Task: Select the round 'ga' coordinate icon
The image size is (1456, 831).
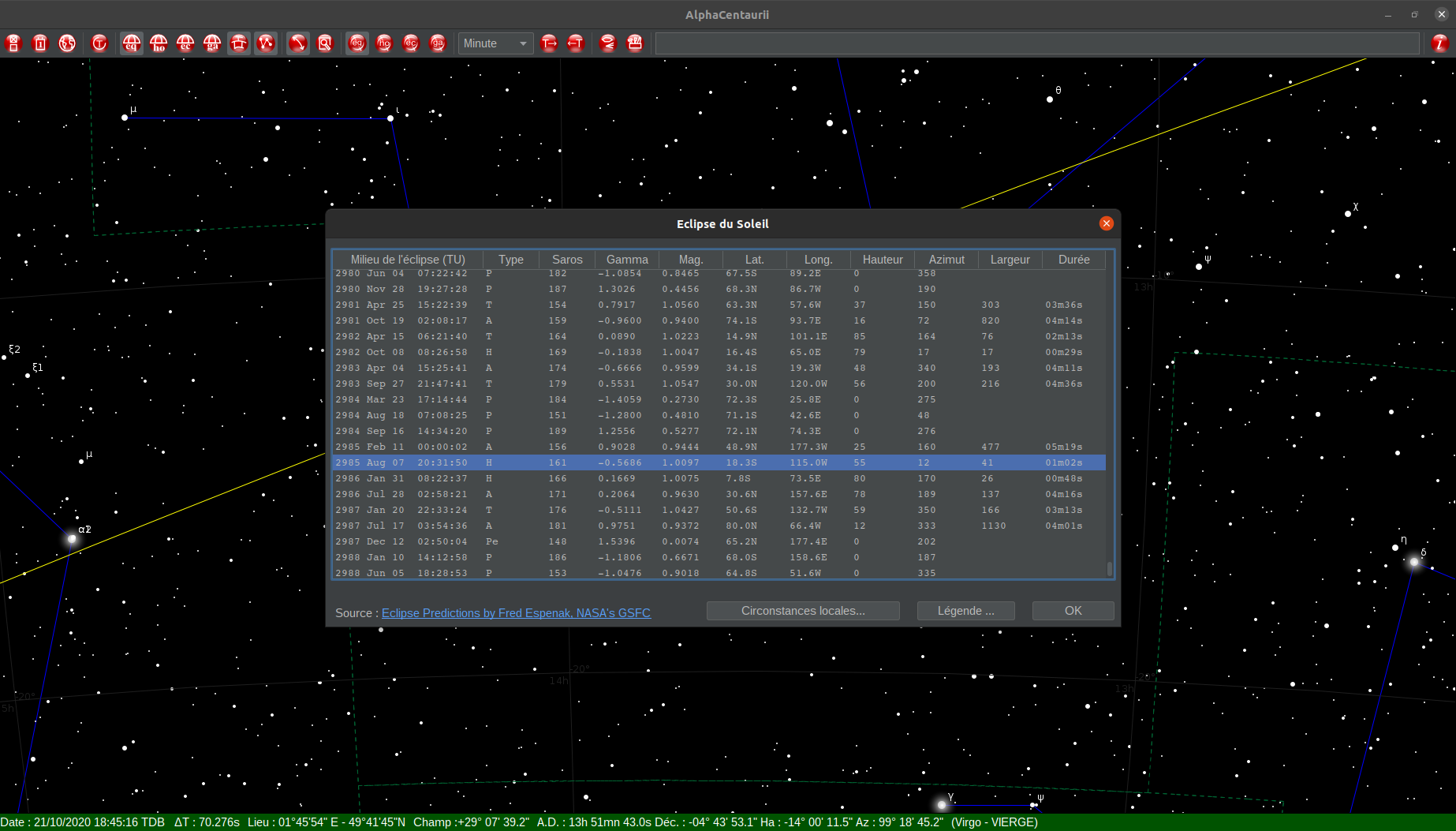Action: [x=438, y=43]
